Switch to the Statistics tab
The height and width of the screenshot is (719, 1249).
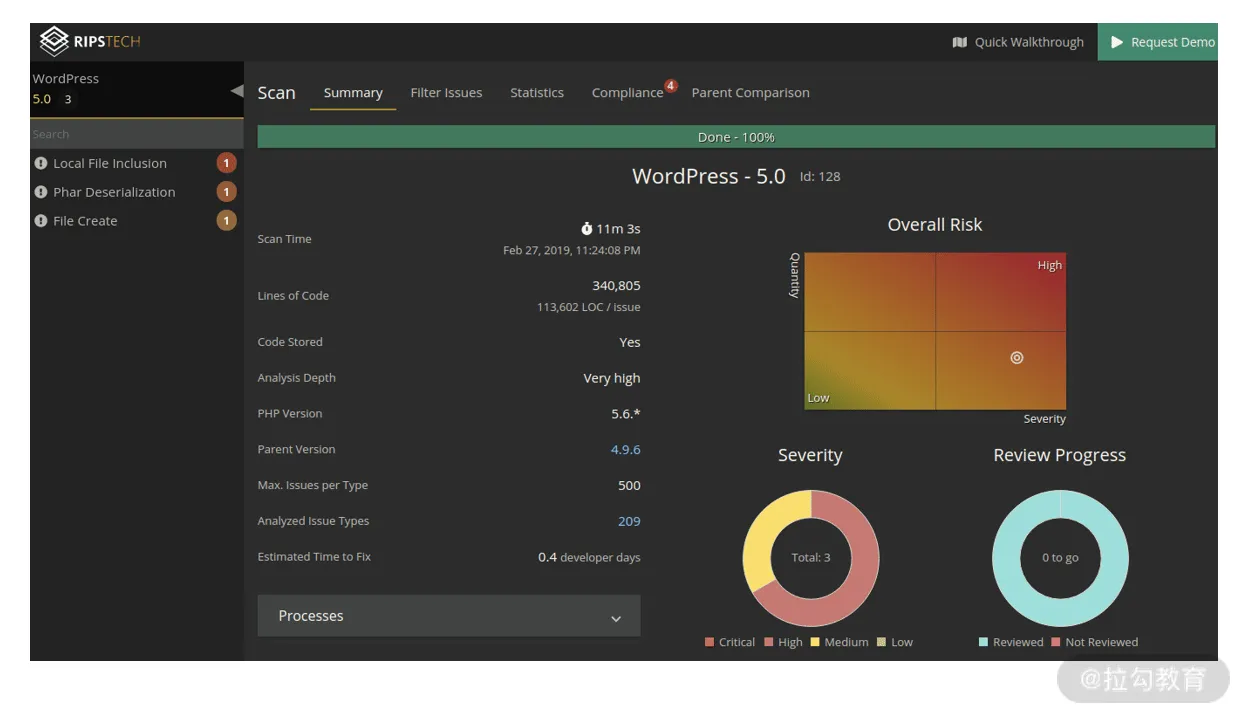tap(537, 93)
